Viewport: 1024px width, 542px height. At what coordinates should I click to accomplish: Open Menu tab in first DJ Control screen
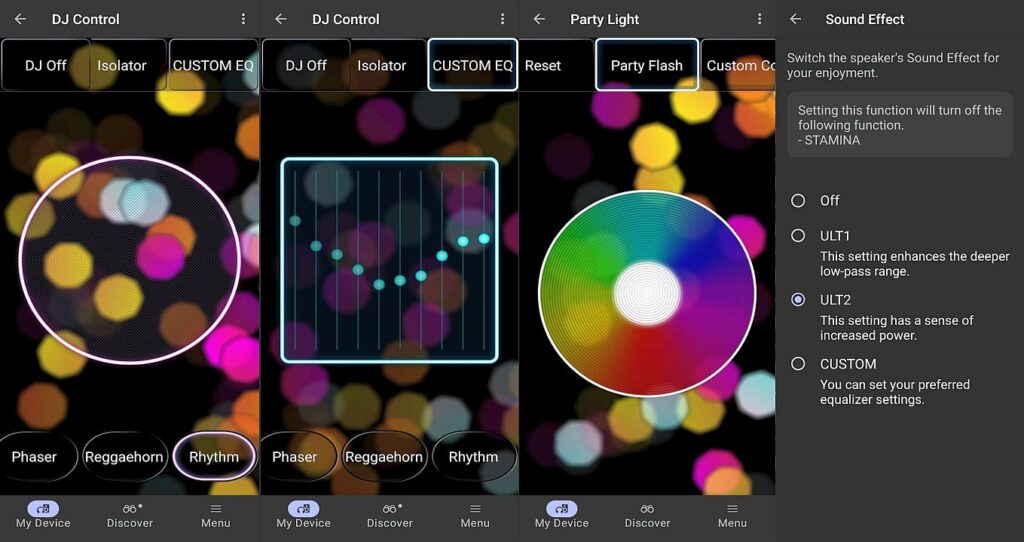click(216, 515)
